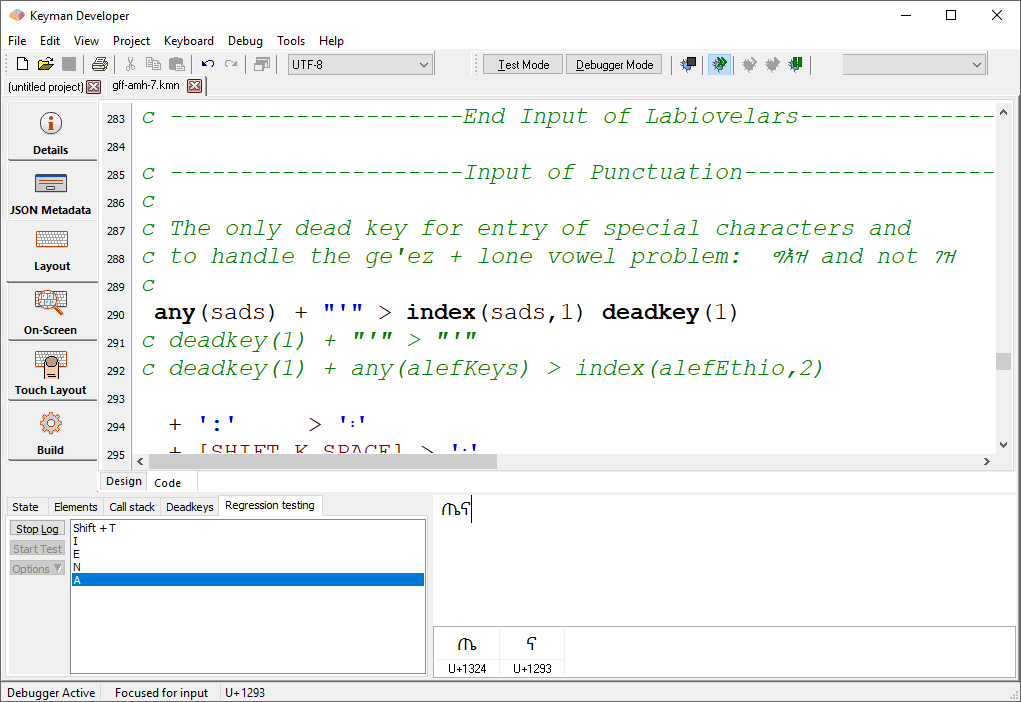Click the Debugger Mode button
This screenshot has width=1021, height=702.
(x=614, y=64)
